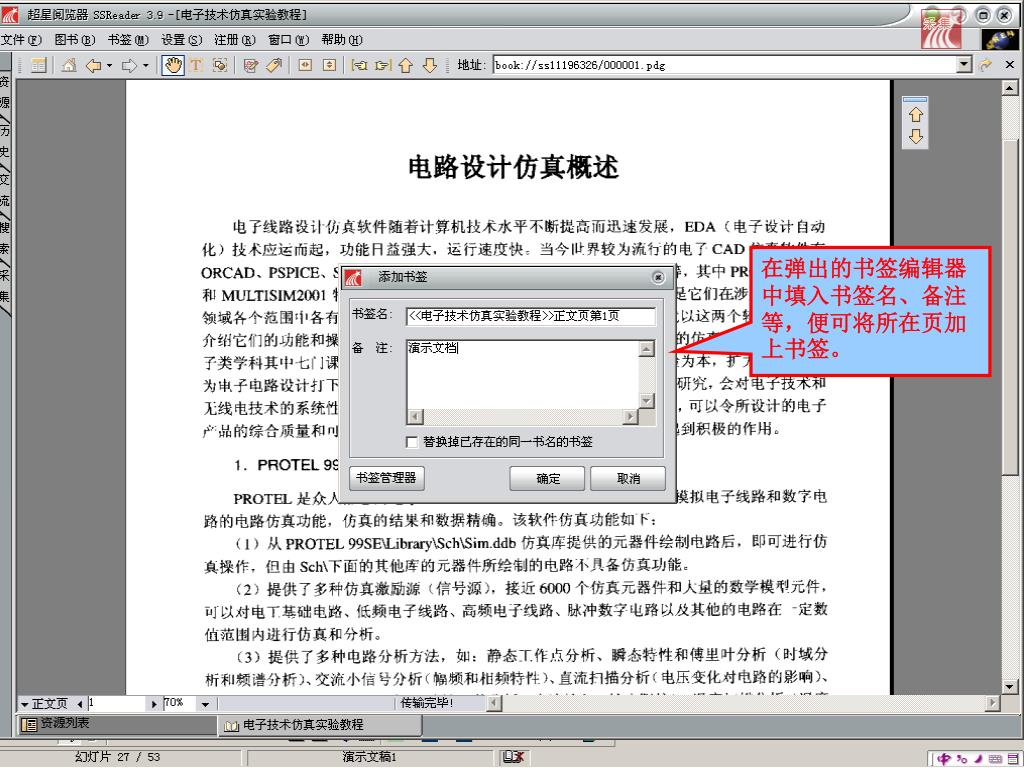Open the 书签管理器 button

tap(387, 478)
